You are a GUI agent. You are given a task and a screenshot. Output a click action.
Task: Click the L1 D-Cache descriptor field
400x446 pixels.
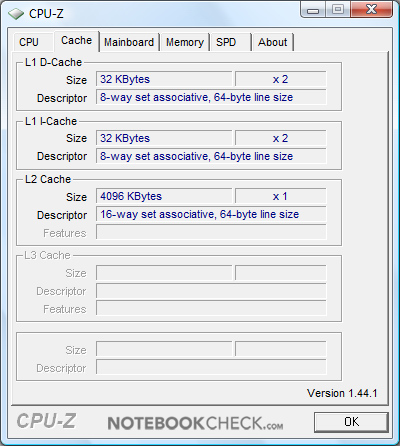pos(211,97)
